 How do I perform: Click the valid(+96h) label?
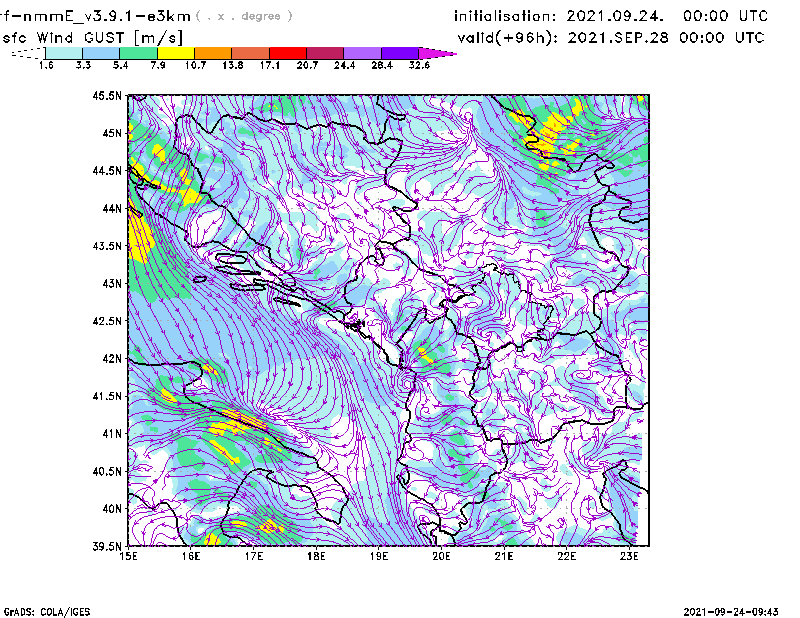(x=508, y=38)
